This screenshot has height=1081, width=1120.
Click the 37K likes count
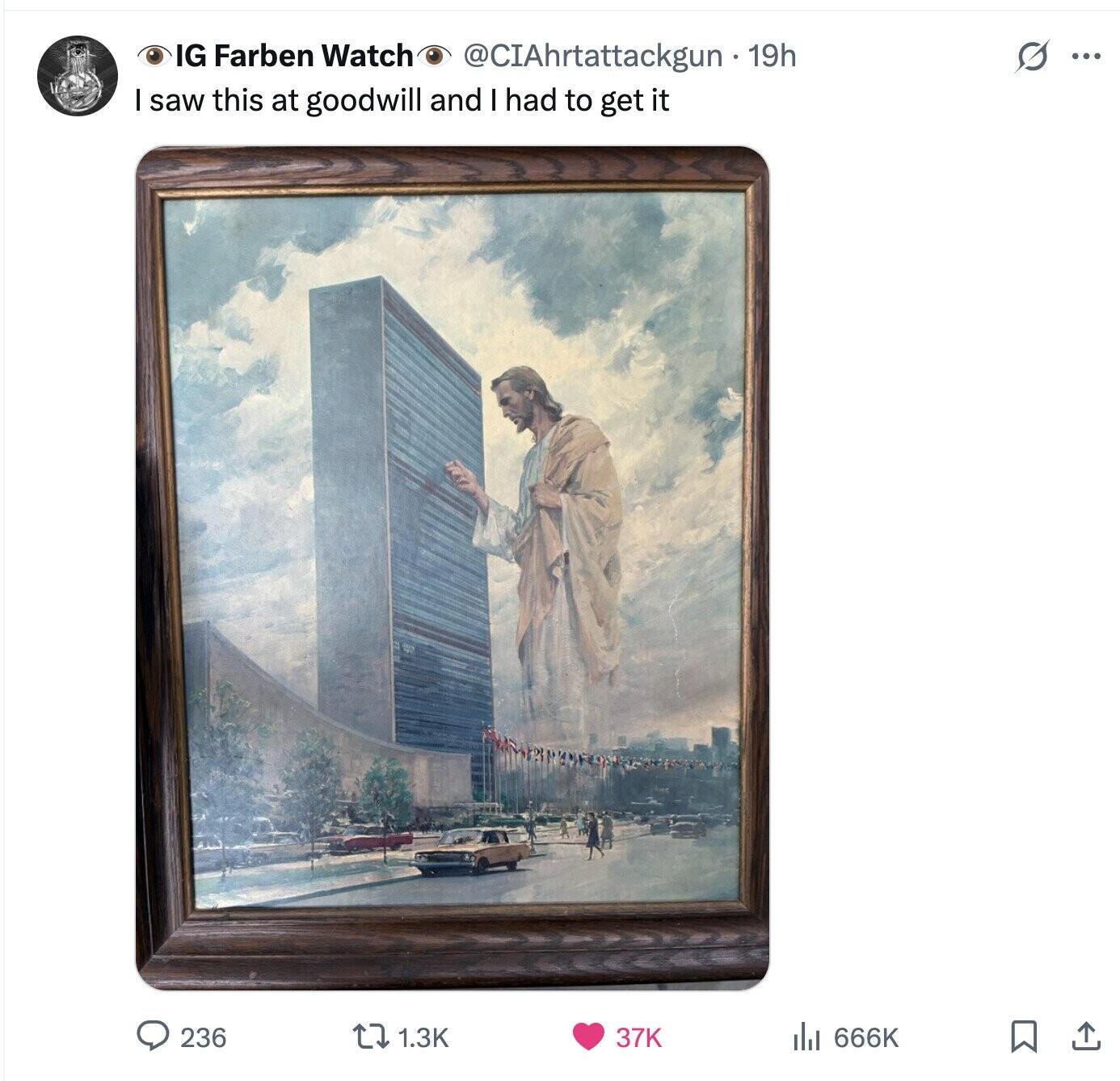click(638, 1037)
